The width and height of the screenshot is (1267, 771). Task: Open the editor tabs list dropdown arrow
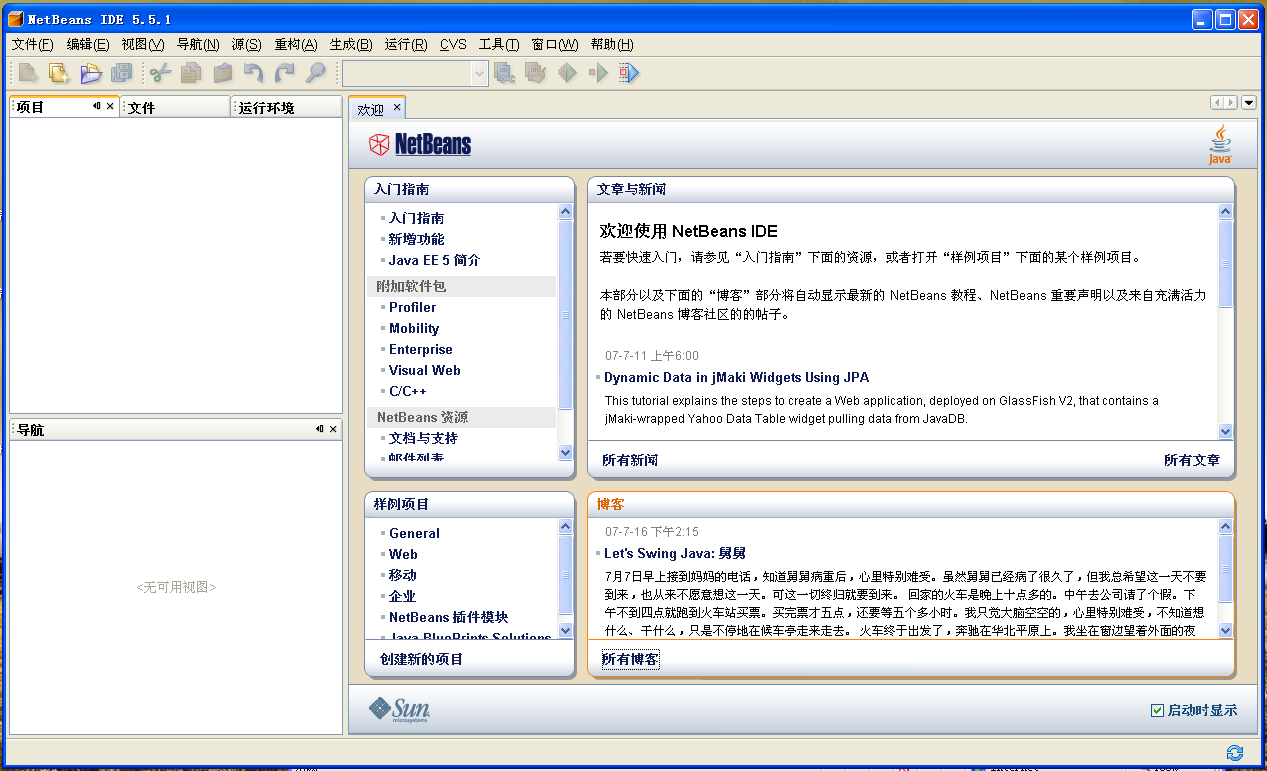coord(1248,102)
